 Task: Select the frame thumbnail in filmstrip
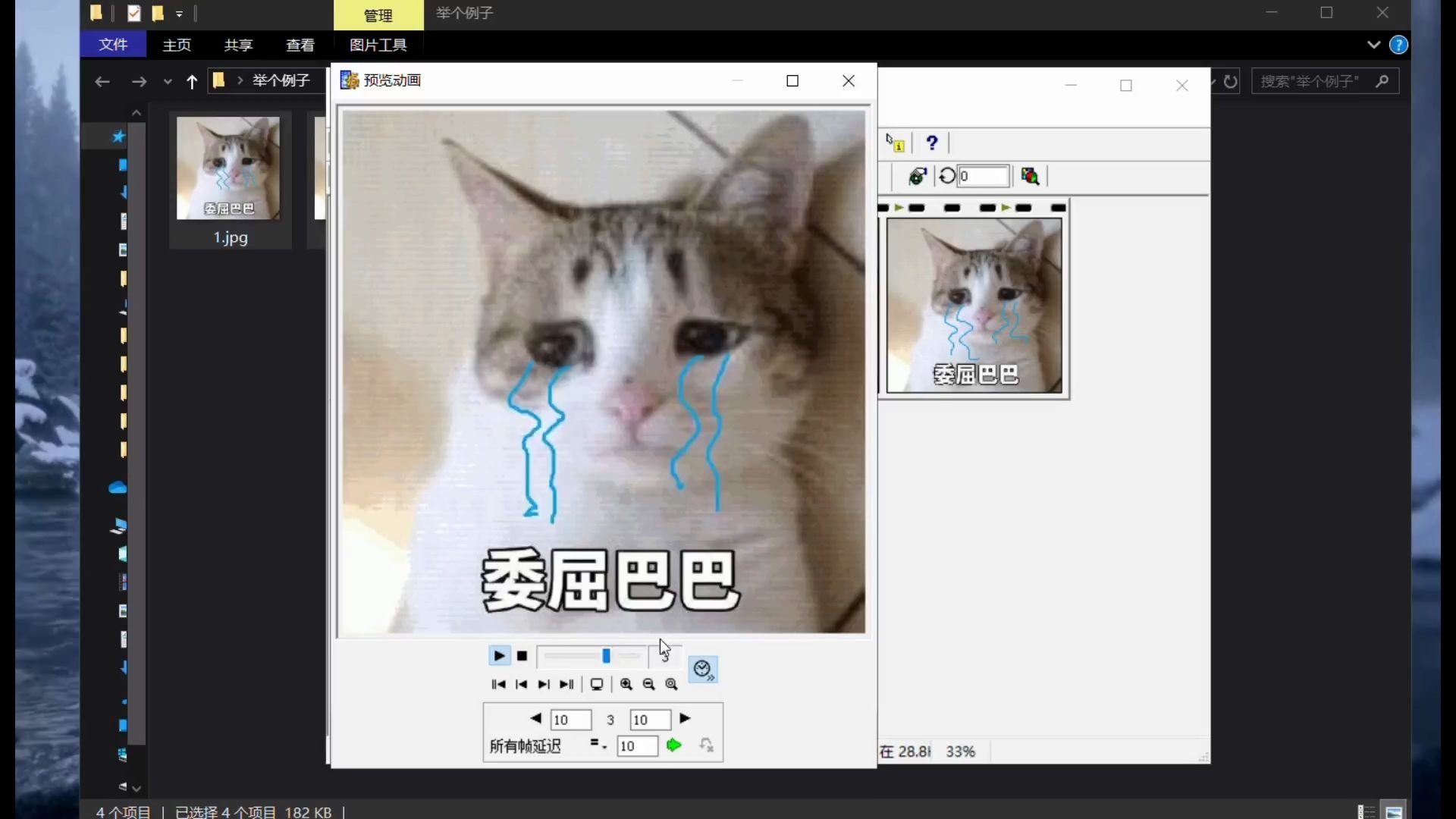tap(974, 306)
